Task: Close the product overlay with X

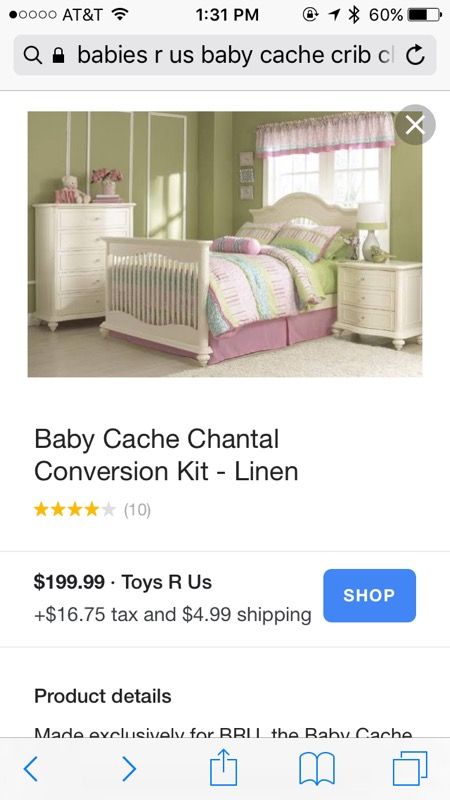Action: click(415, 124)
